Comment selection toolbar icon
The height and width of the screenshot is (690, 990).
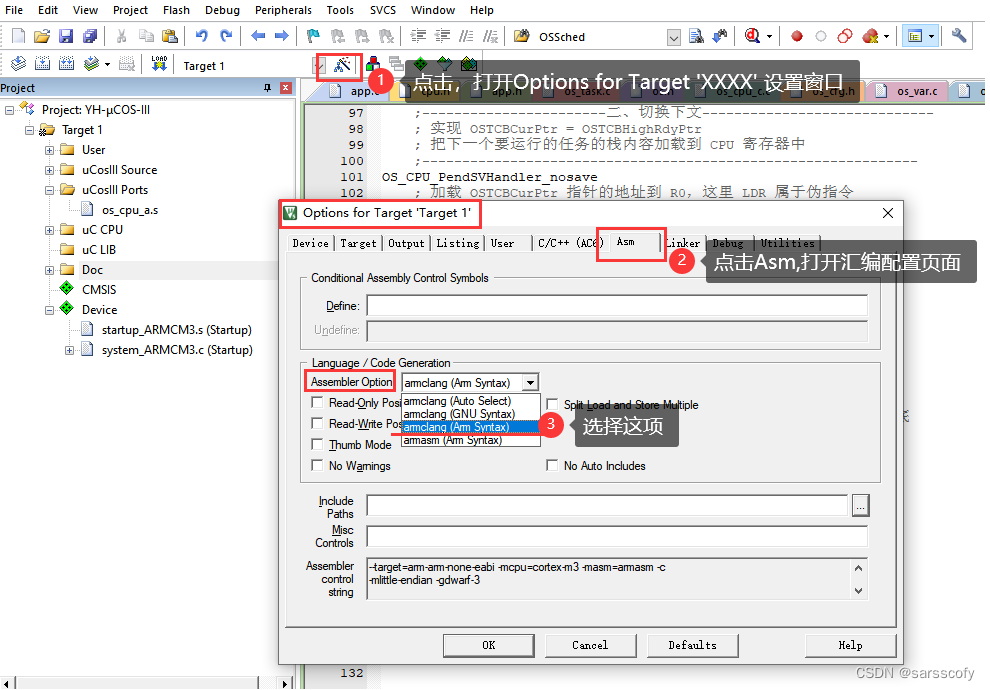pyautogui.click(x=466, y=36)
